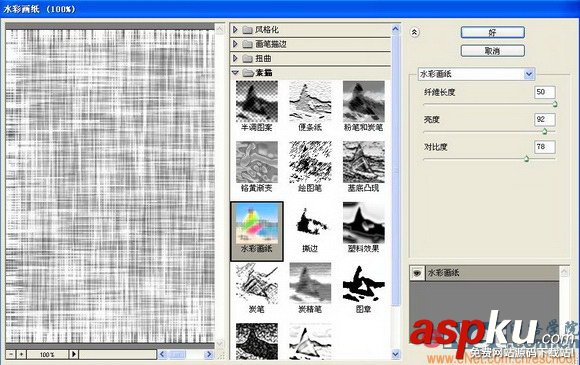Image resolution: width=580 pixels, height=365 pixels.
Task: Collapse the filter thumbnail panel with the double-chevron button
Action: (x=414, y=33)
